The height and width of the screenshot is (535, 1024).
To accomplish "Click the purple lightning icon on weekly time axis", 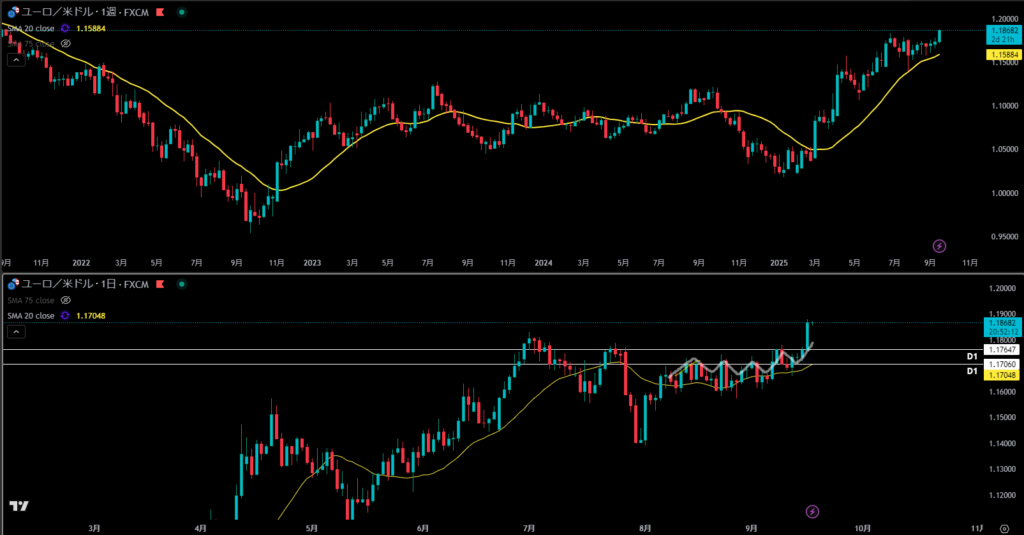I will pos(939,245).
